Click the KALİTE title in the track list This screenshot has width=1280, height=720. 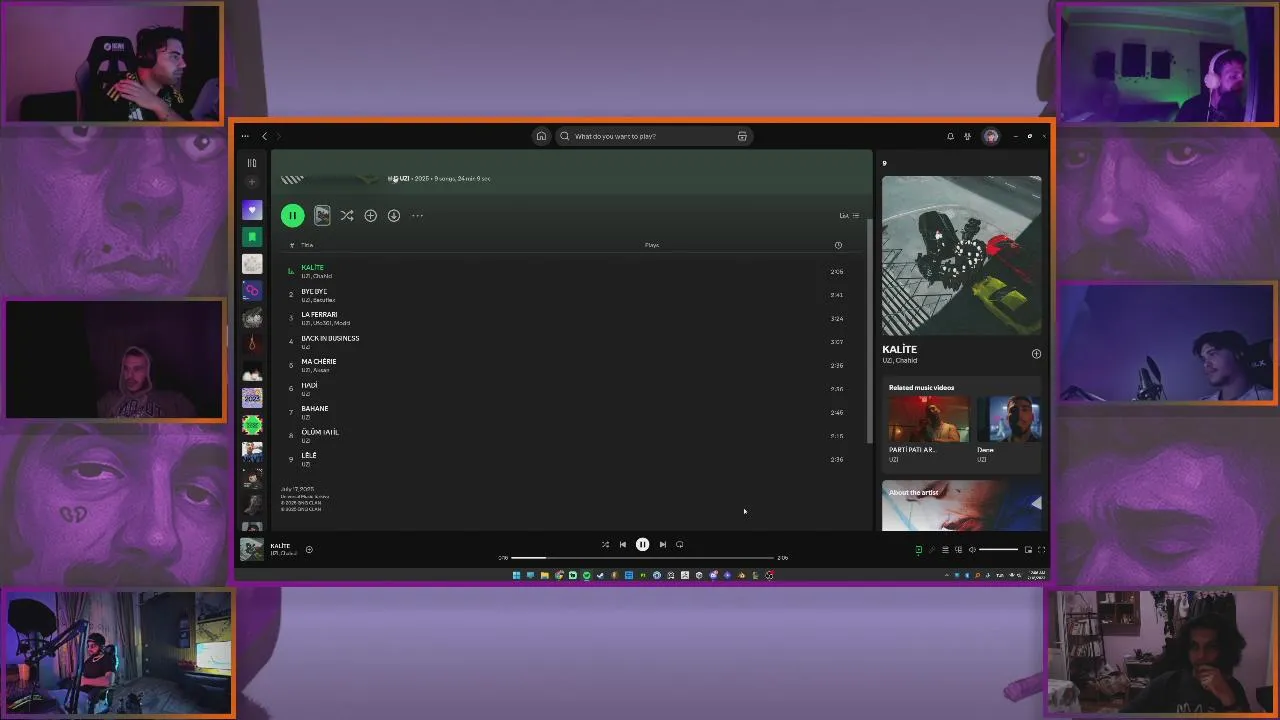pyautogui.click(x=313, y=267)
